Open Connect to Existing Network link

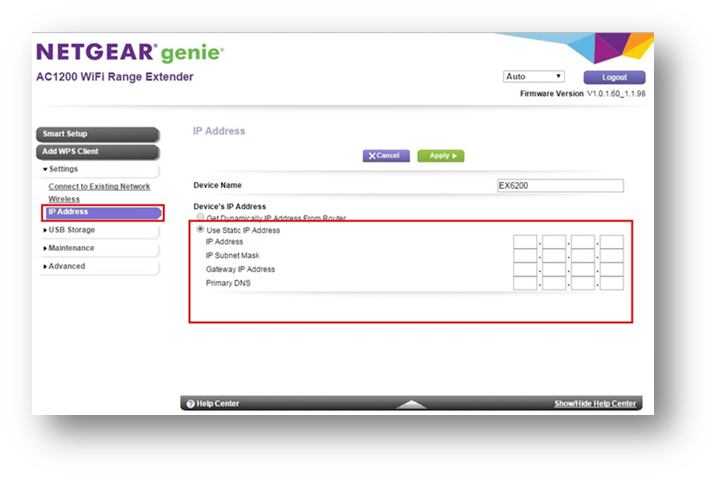[99, 187]
